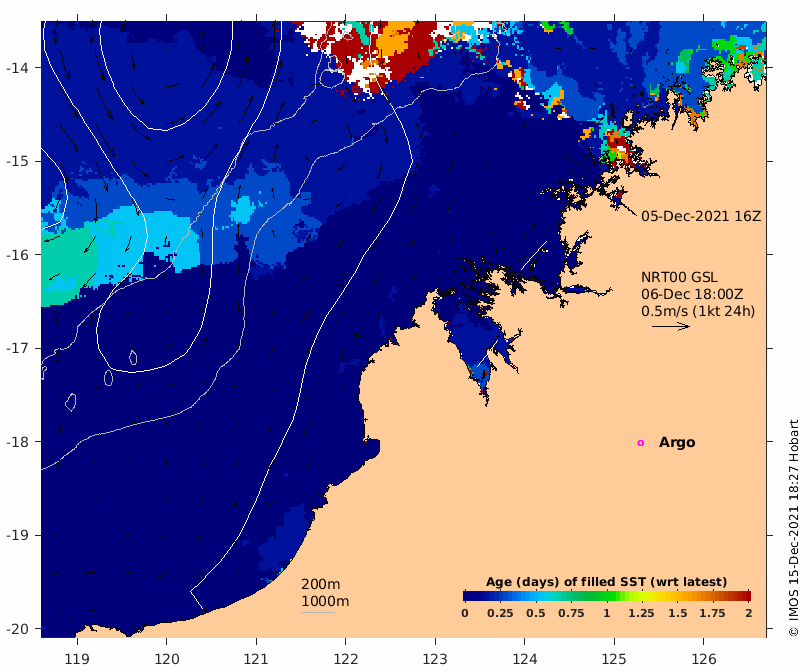The height and width of the screenshot is (672, 810).
Task: Click the 'Argo' legend label
Action: click(677, 443)
